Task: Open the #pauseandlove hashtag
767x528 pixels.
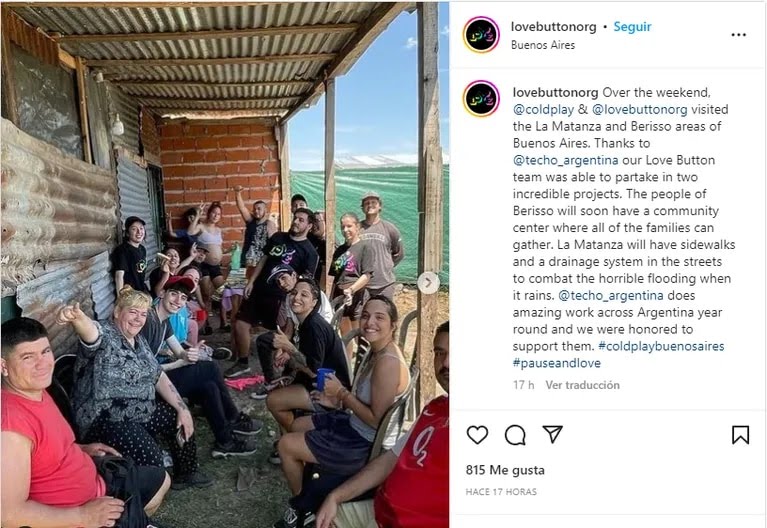Action: point(557,363)
